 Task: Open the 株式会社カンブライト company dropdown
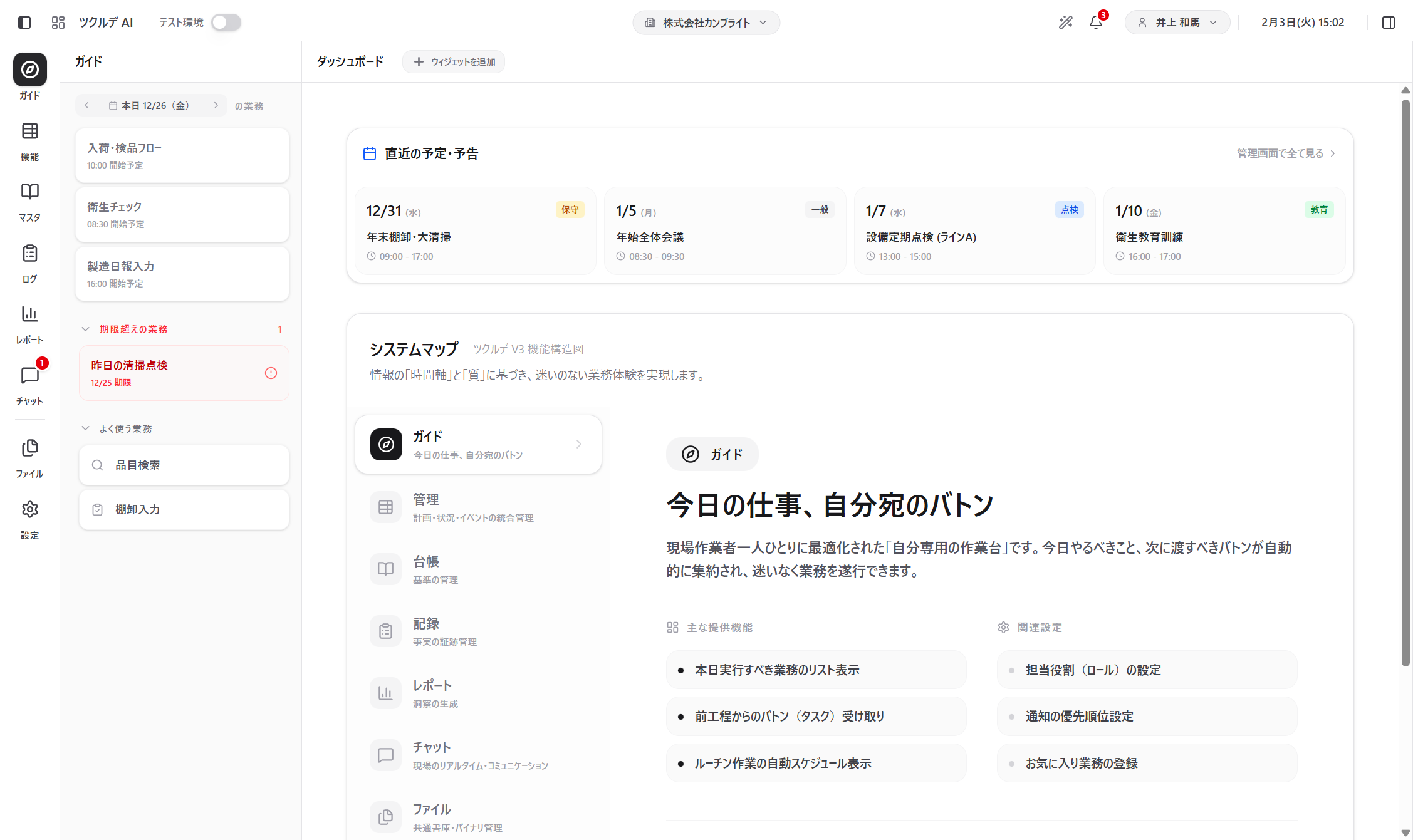pos(706,22)
